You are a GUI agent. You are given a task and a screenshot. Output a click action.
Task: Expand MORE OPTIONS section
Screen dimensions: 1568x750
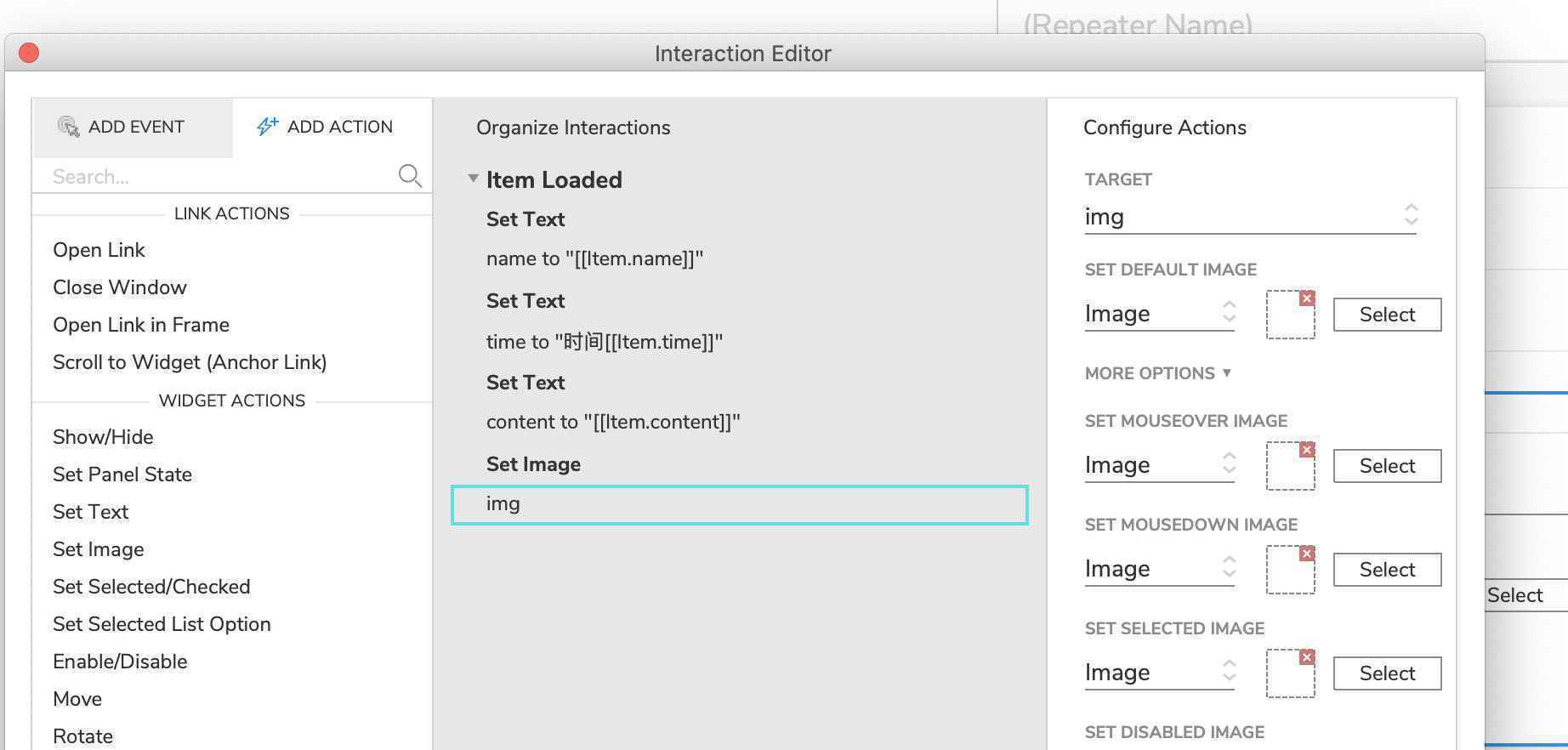pos(1158,373)
